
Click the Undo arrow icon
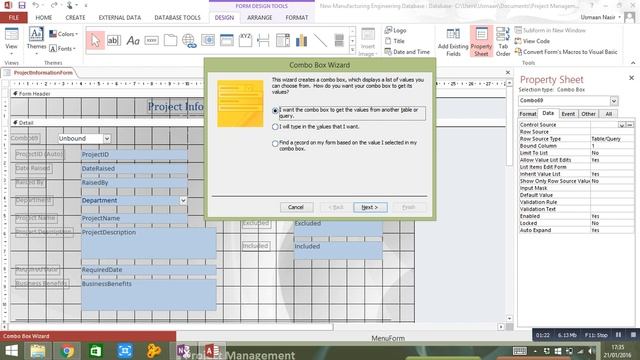(36, 5)
